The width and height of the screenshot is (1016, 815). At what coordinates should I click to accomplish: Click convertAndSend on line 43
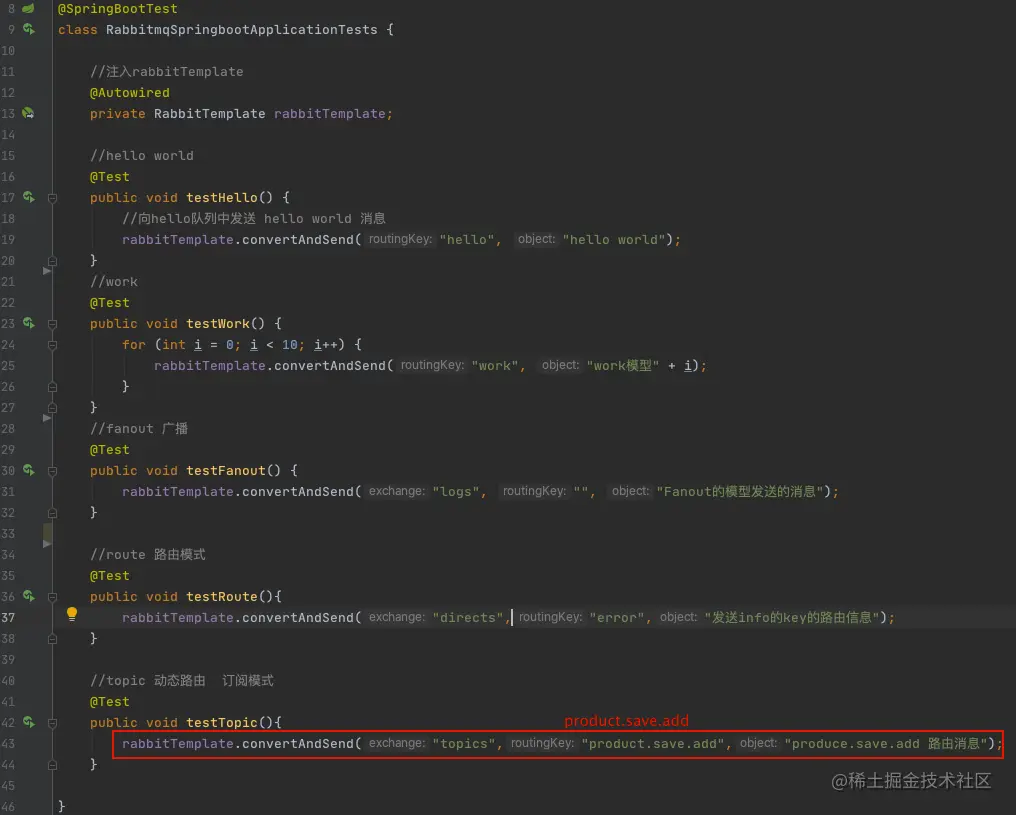coord(298,744)
